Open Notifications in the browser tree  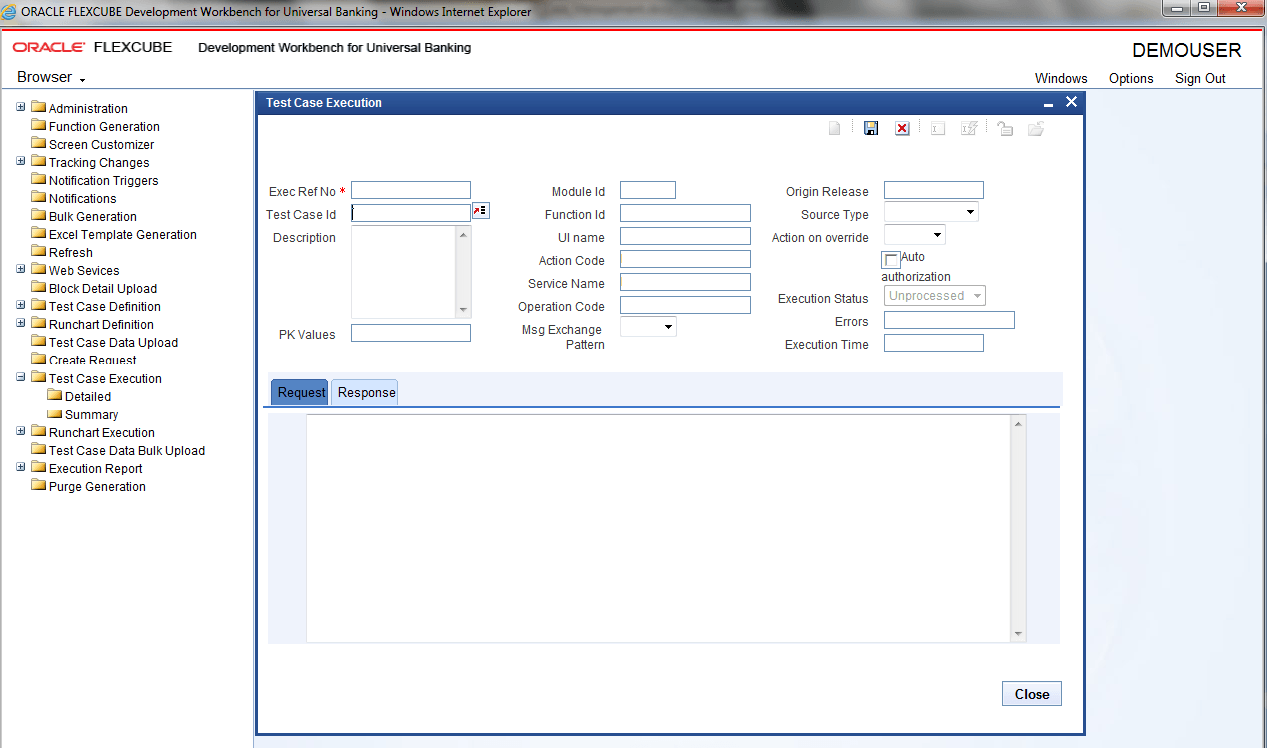pos(82,198)
